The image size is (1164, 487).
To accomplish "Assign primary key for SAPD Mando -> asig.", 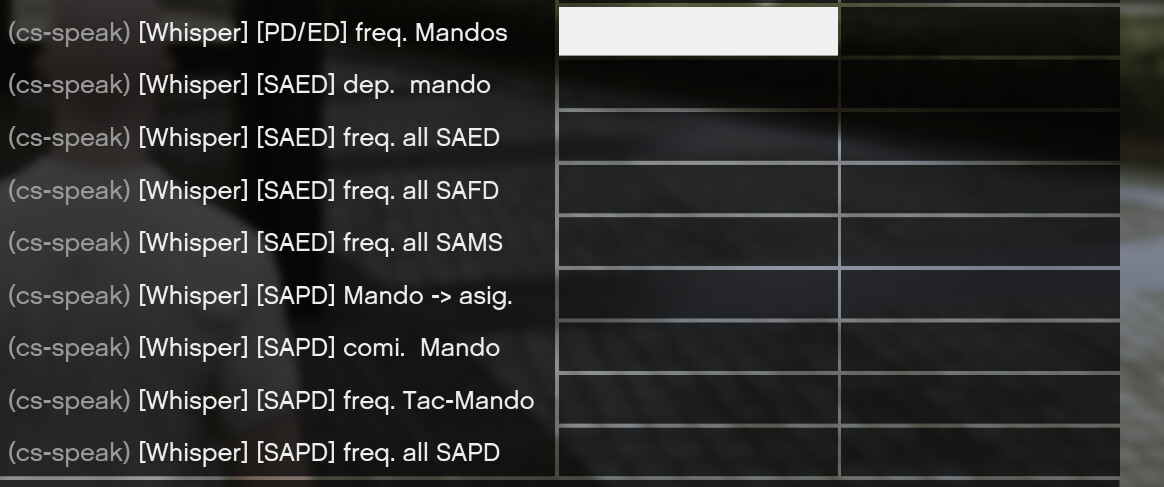I will [699, 295].
